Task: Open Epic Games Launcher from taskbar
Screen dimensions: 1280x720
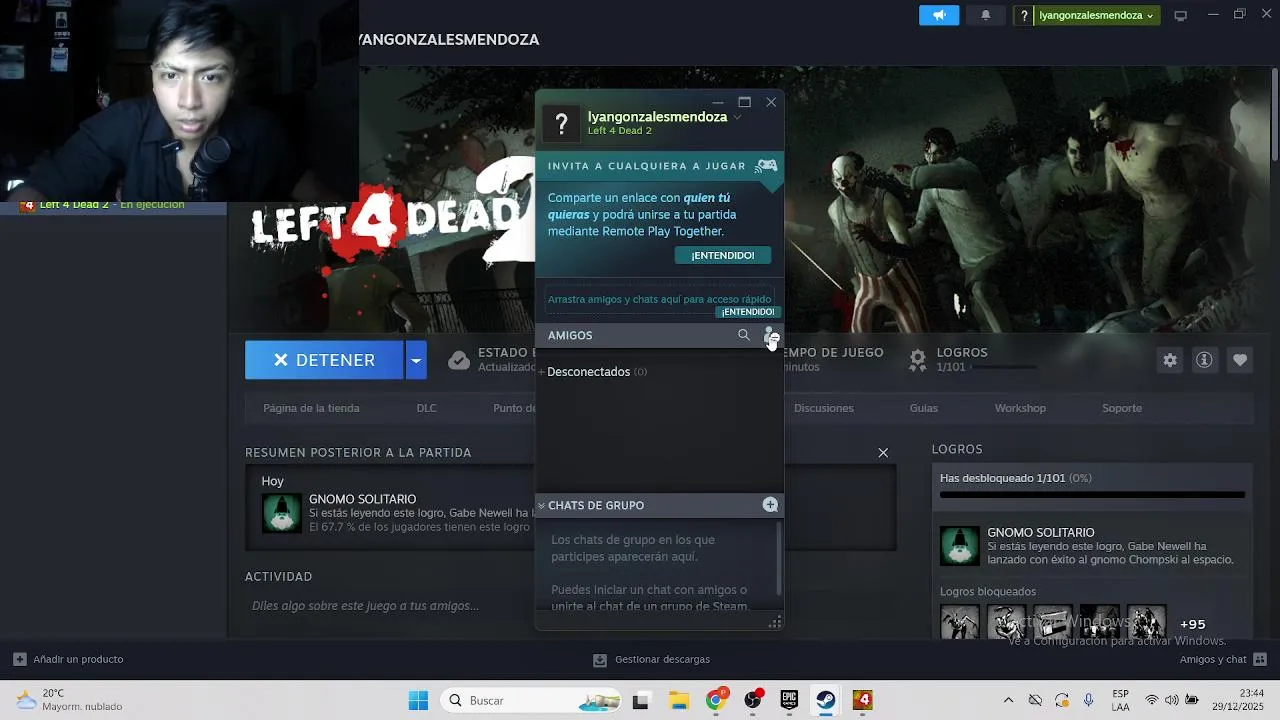Action: pos(789,701)
